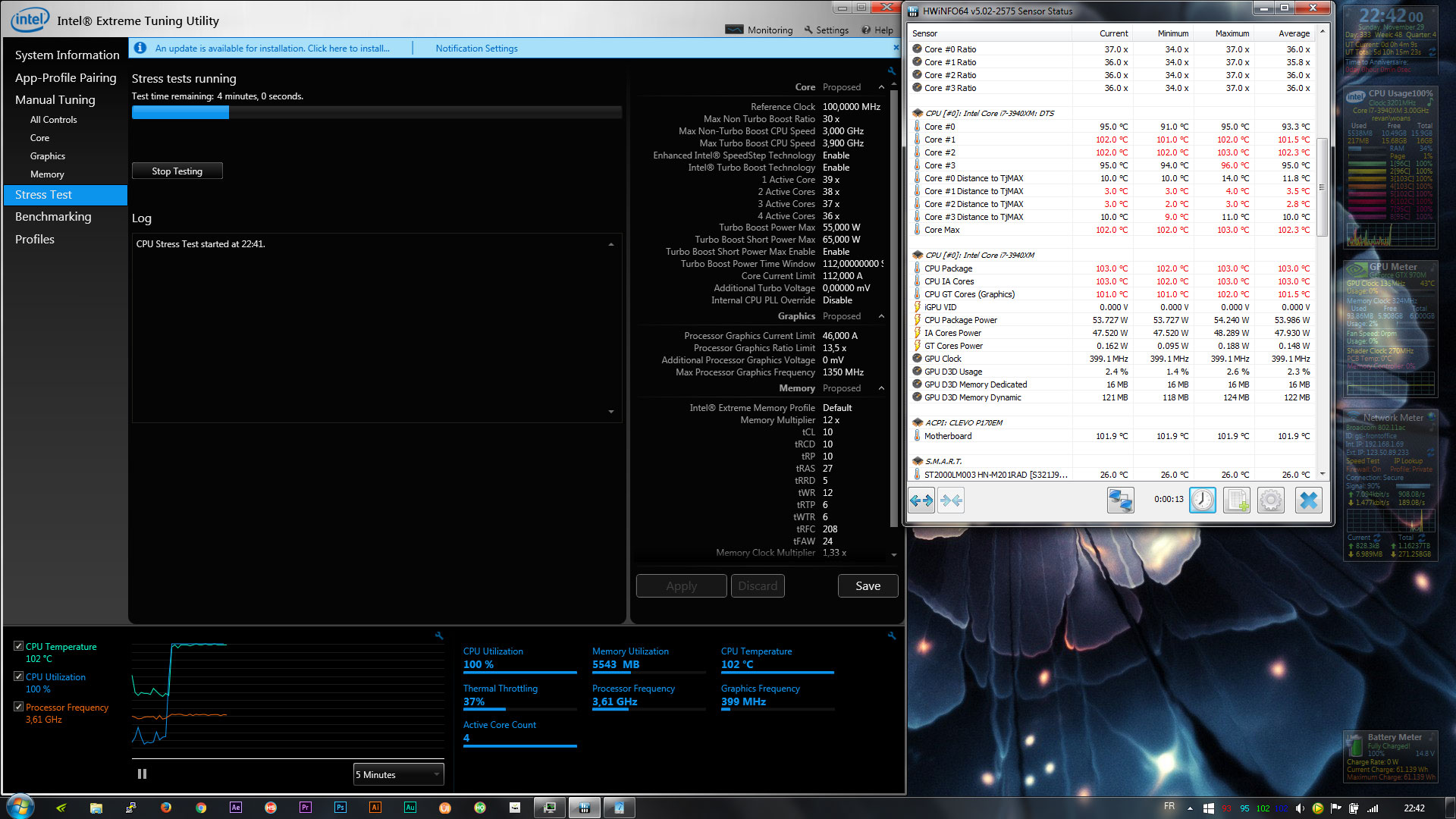This screenshot has width=1456, height=819.
Task: Collapse the Core settings section
Action: [881, 87]
